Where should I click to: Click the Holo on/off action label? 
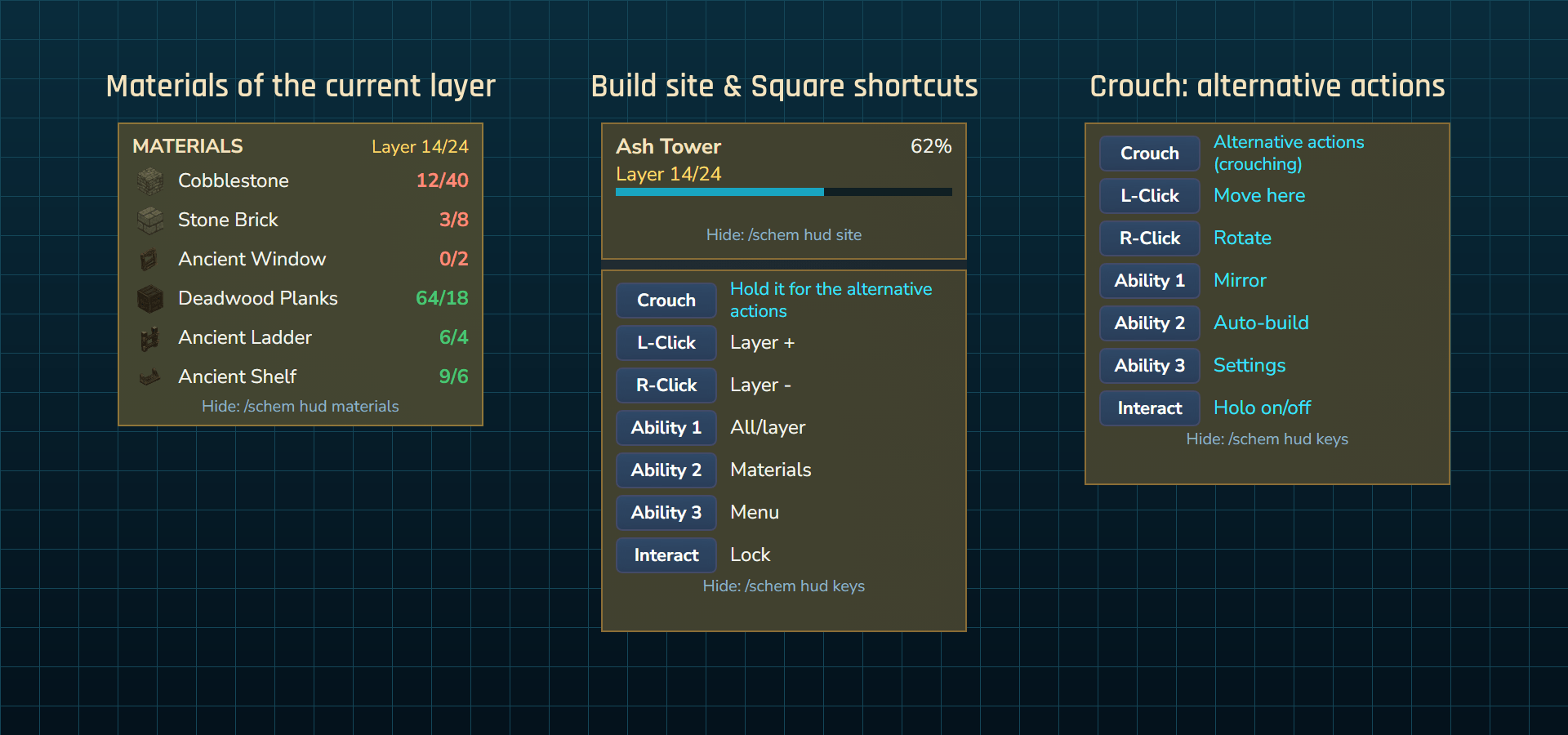1262,408
